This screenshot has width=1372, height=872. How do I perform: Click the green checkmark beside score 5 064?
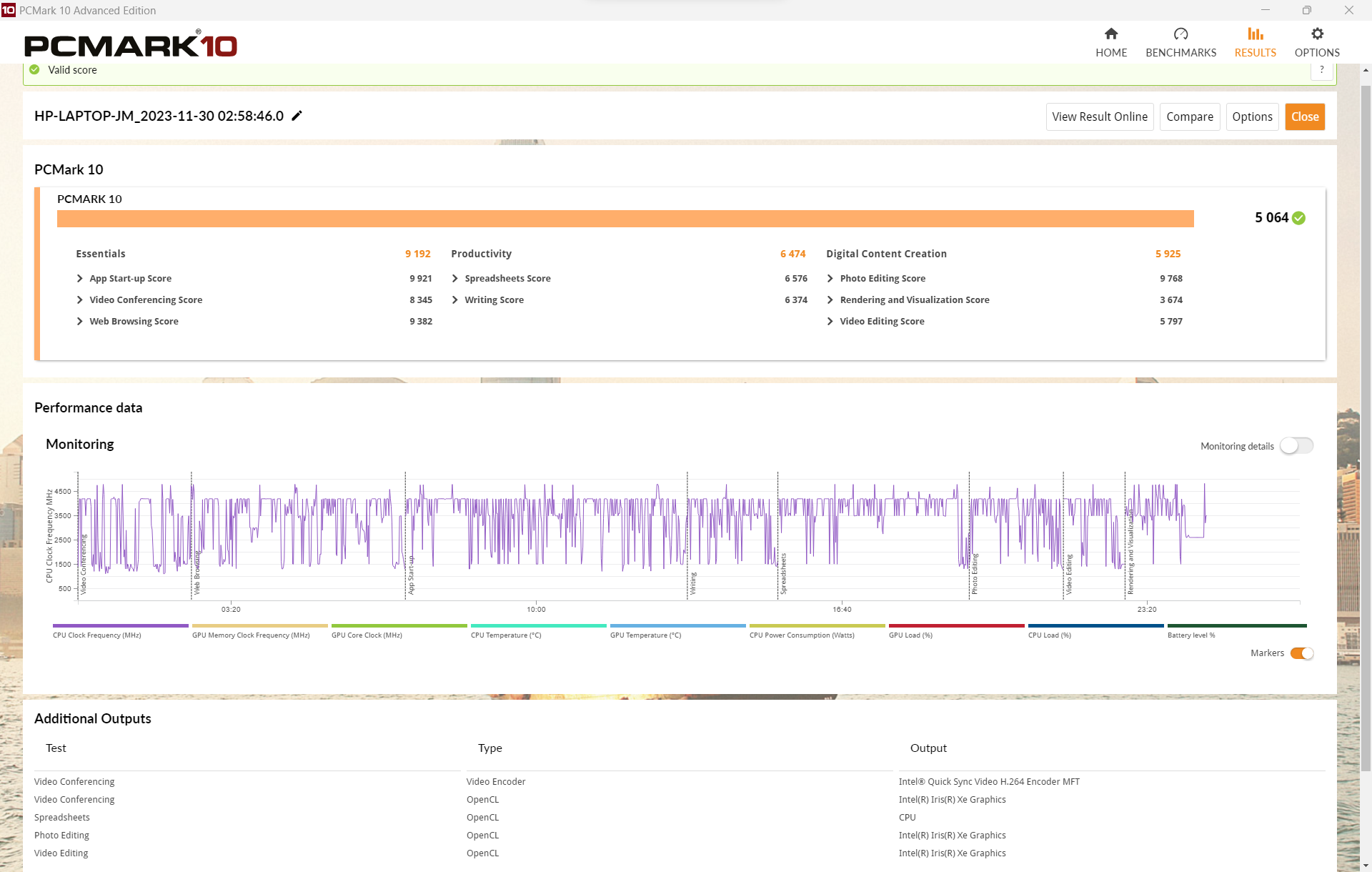point(1299,218)
